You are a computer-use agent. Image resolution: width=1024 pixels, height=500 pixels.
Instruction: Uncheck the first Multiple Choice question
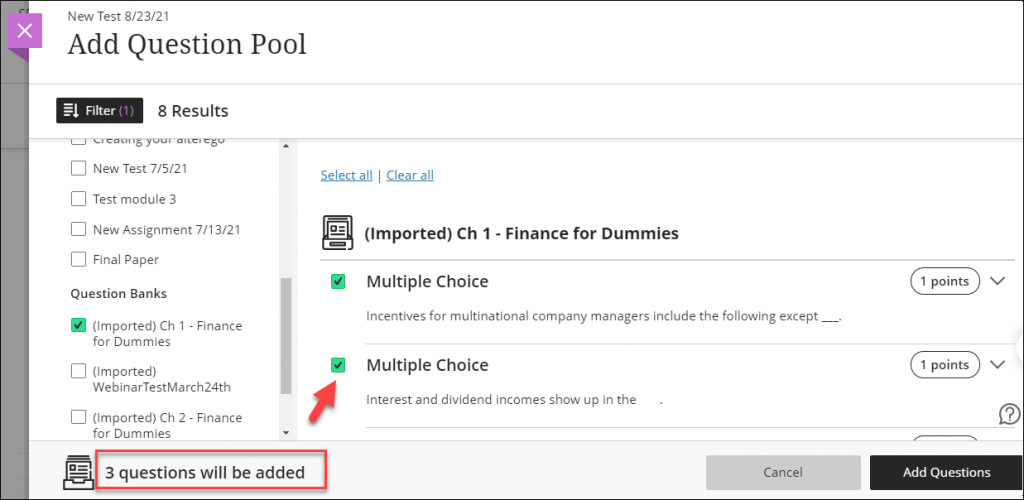tap(338, 282)
